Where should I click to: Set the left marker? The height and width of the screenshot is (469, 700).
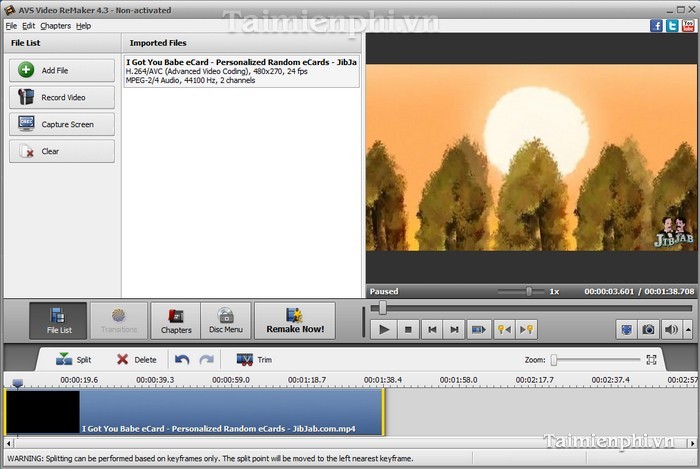click(x=504, y=329)
